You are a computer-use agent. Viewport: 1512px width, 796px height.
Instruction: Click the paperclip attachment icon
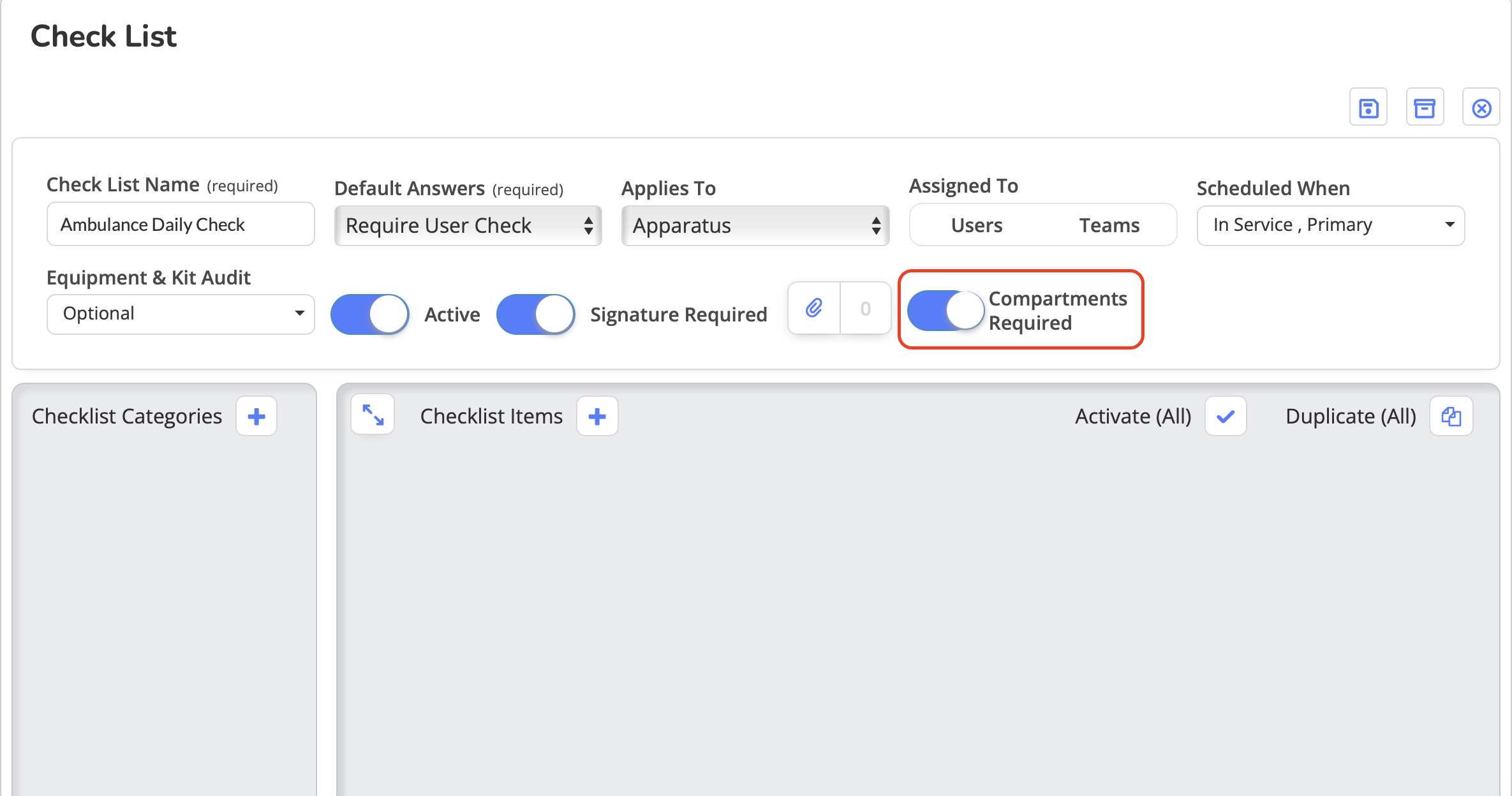point(814,309)
